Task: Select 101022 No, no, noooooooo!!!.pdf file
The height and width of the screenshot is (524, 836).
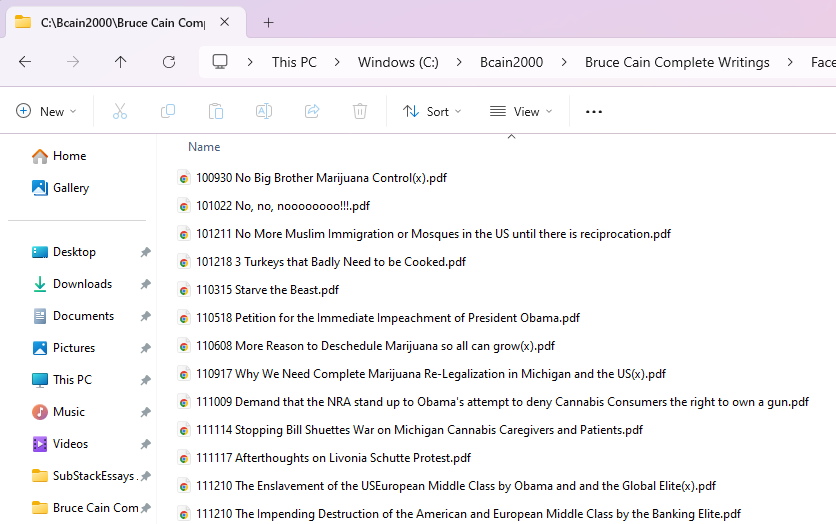Action: tap(283, 206)
